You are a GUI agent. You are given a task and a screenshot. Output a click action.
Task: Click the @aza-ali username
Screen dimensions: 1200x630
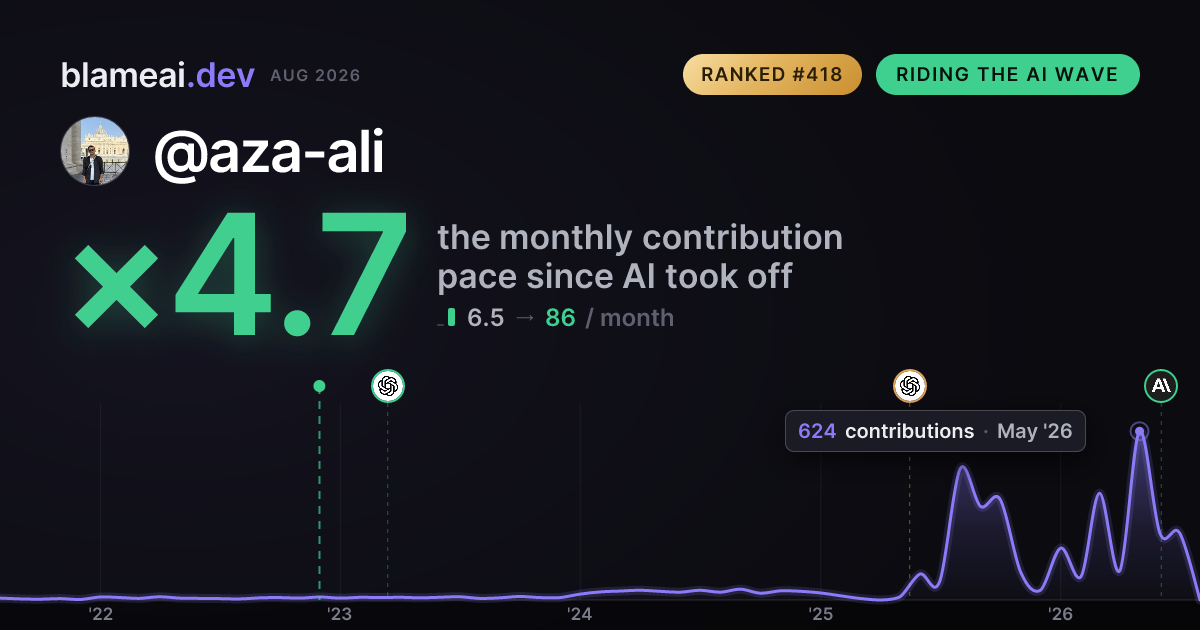click(x=269, y=153)
